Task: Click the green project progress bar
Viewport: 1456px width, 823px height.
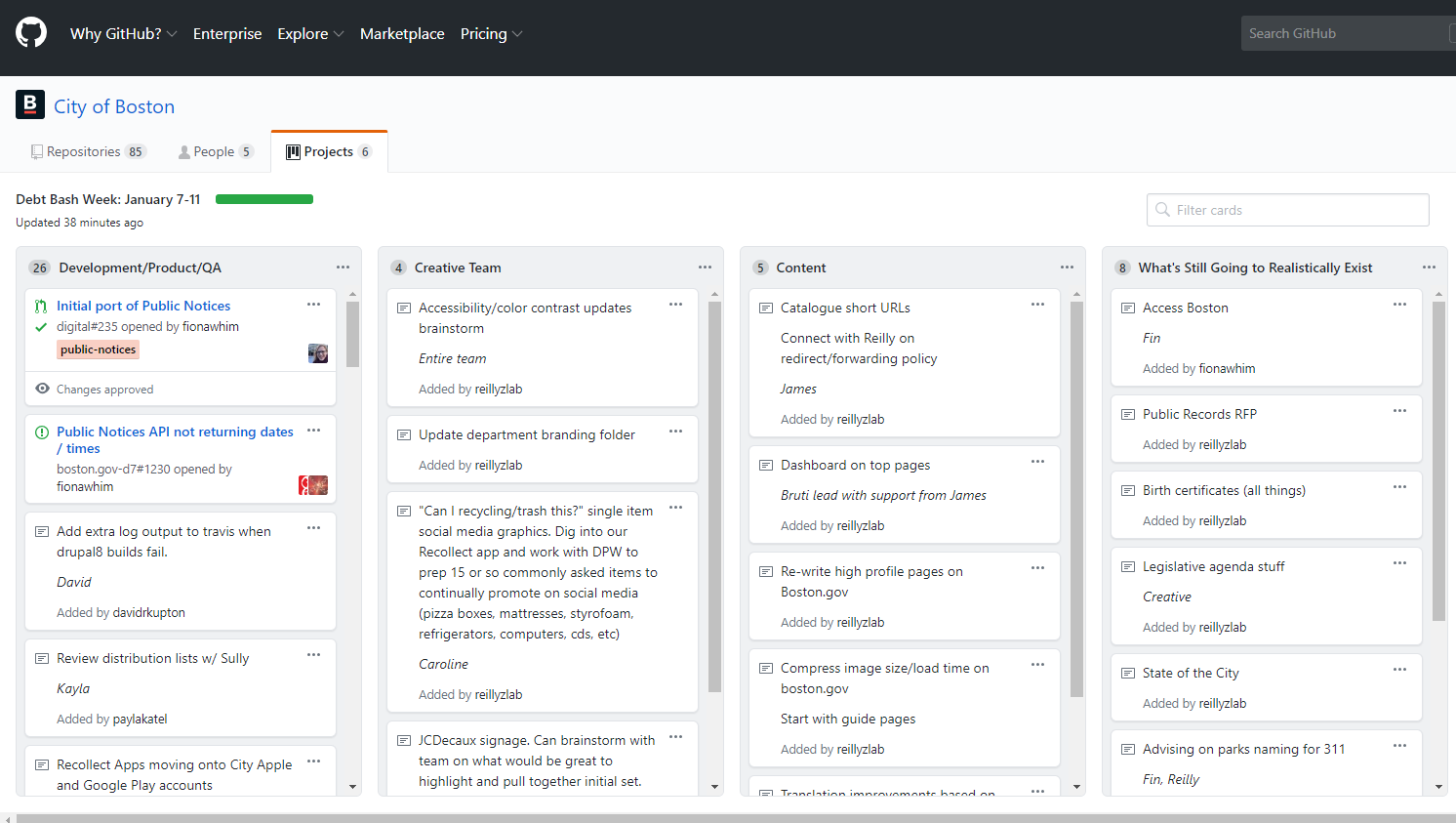Action: coord(264,199)
